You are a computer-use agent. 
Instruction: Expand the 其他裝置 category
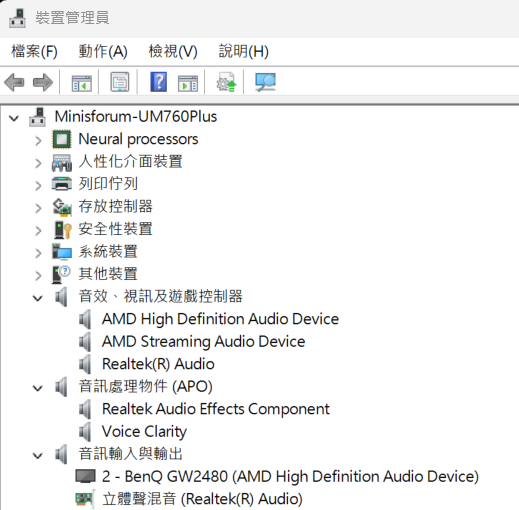click(38, 276)
